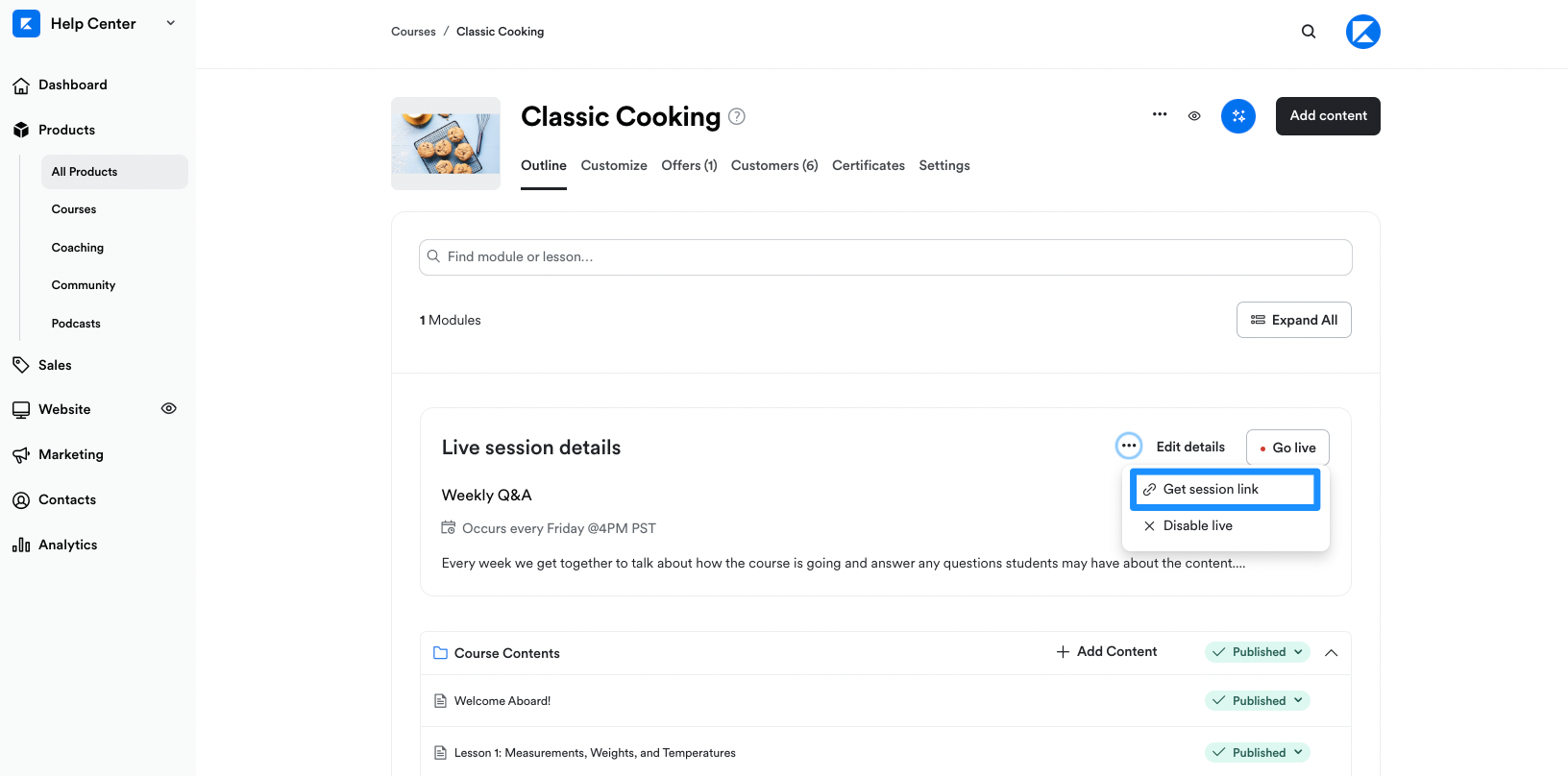
Task: Click the live session three-dot menu button
Action: pyautogui.click(x=1129, y=446)
